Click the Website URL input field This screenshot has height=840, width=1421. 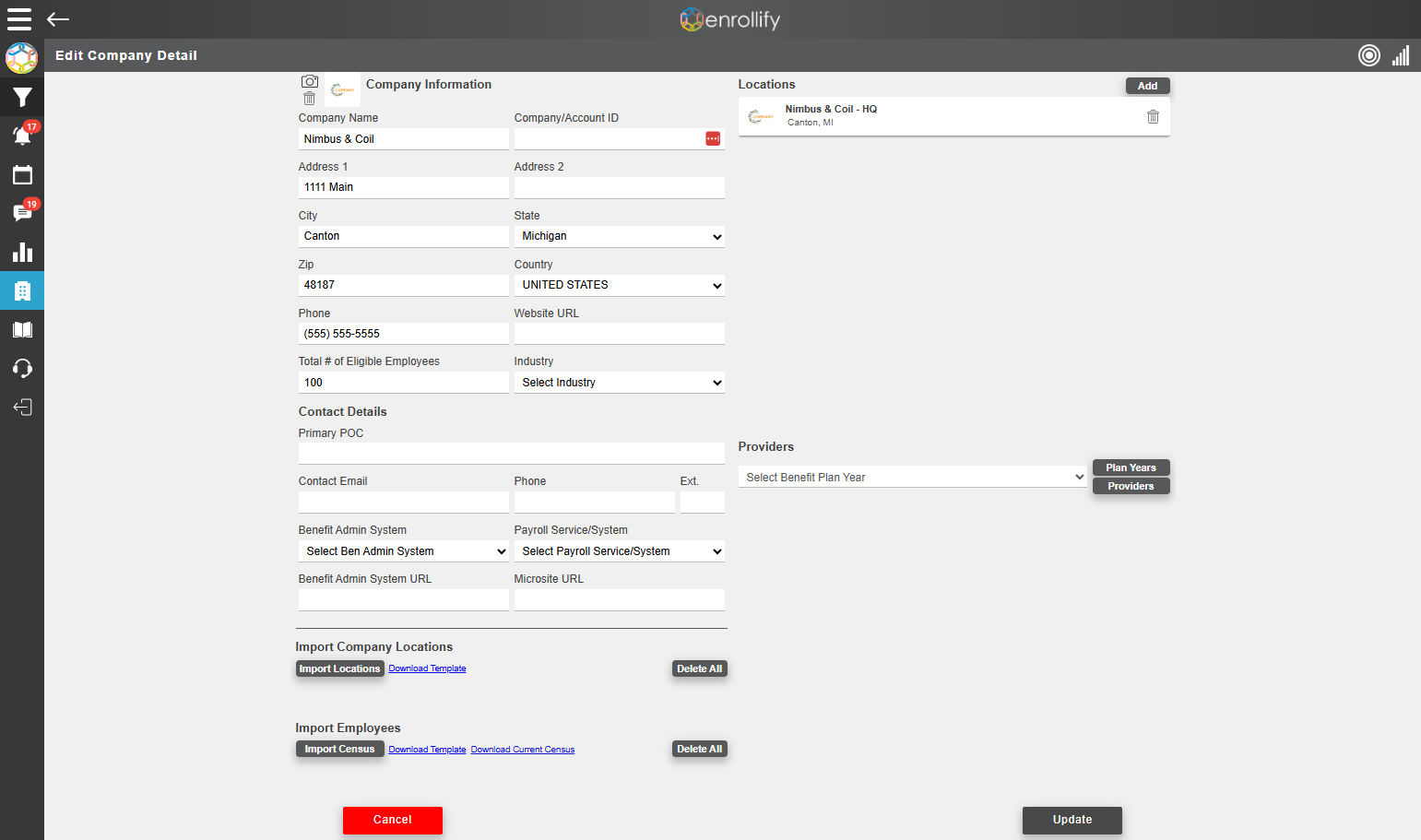click(x=620, y=334)
